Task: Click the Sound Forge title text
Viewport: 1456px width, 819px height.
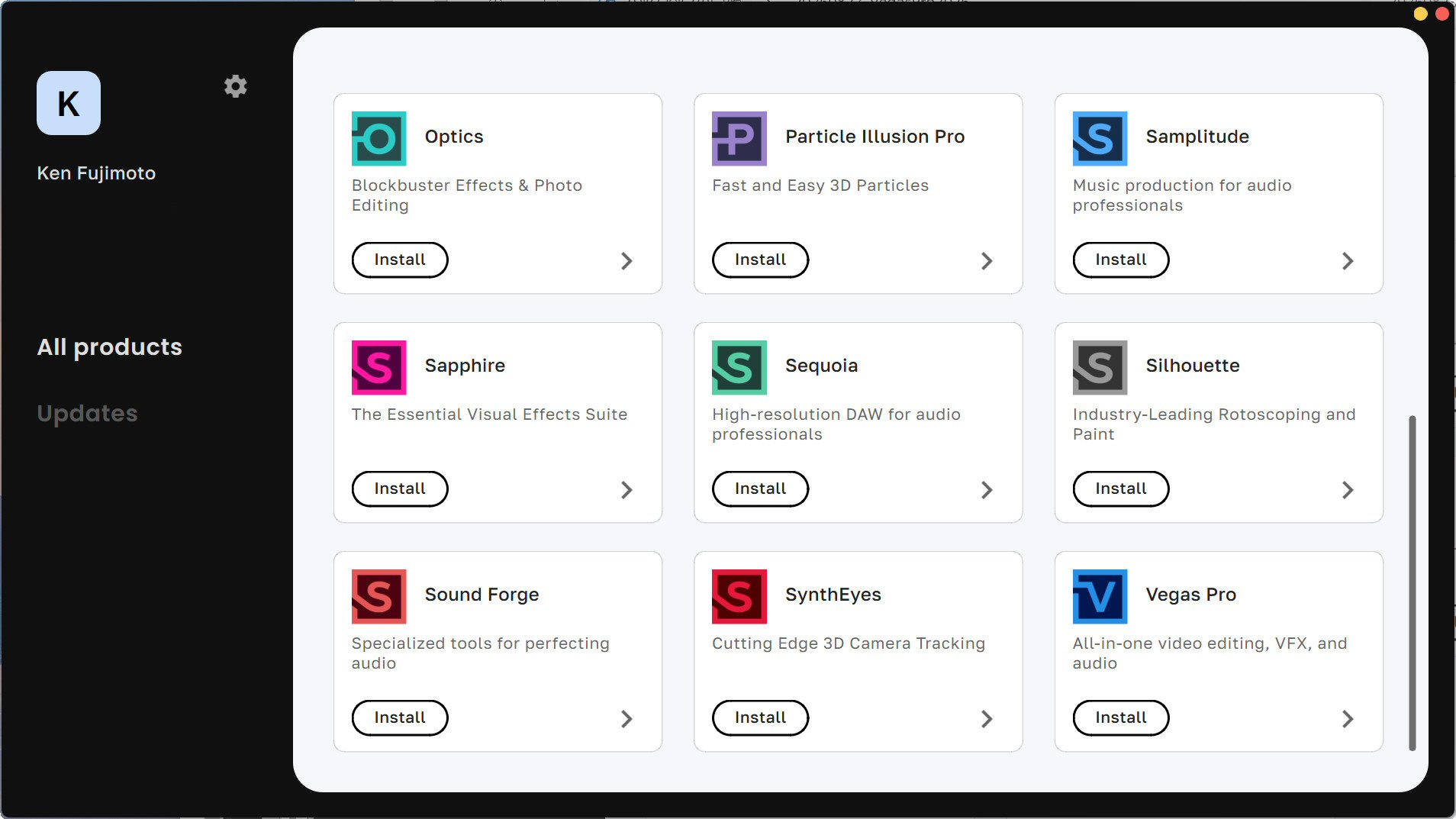Action: [482, 595]
